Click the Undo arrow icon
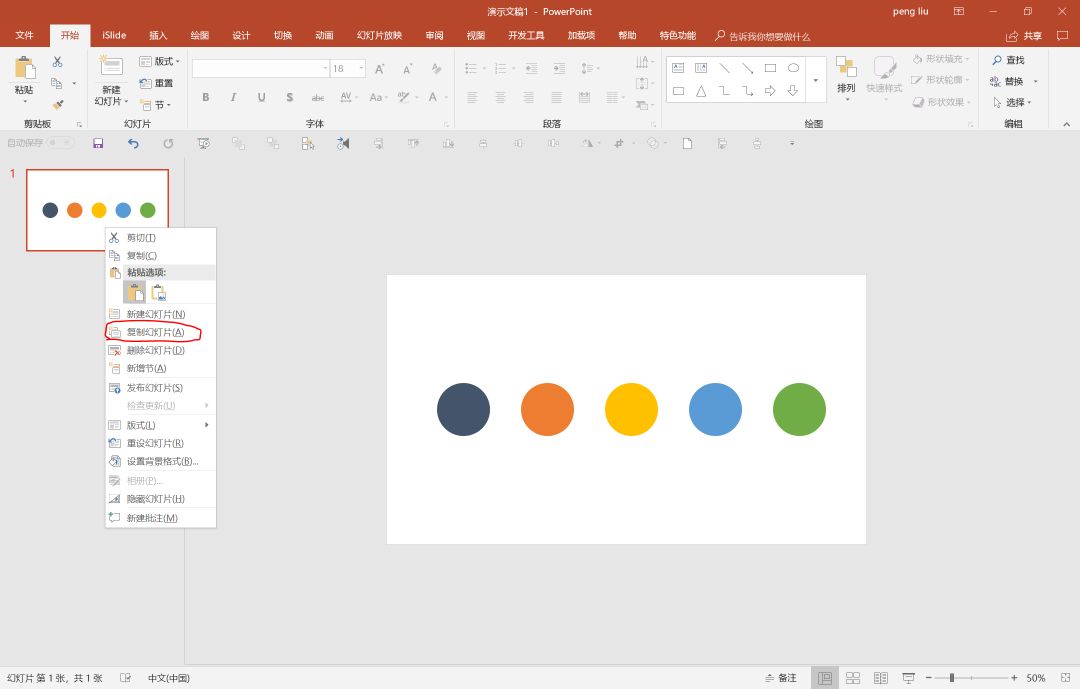Screen dimensions: 1080x689 click(x=133, y=143)
